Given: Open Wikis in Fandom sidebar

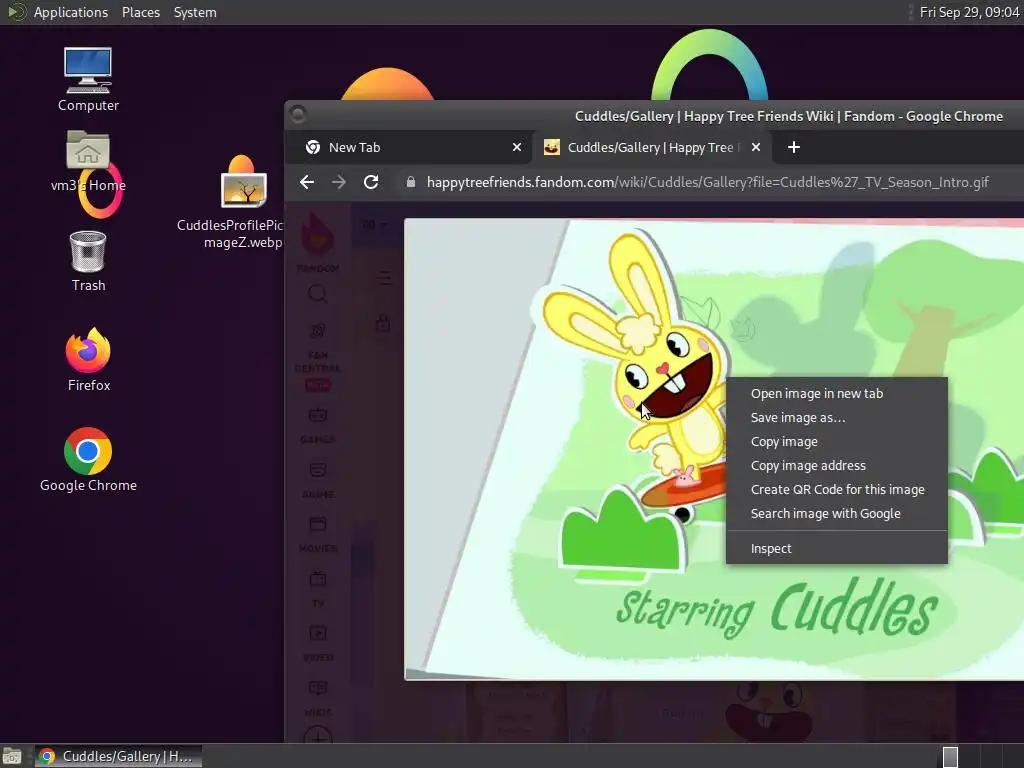Looking at the screenshot, I should pyautogui.click(x=317, y=698).
